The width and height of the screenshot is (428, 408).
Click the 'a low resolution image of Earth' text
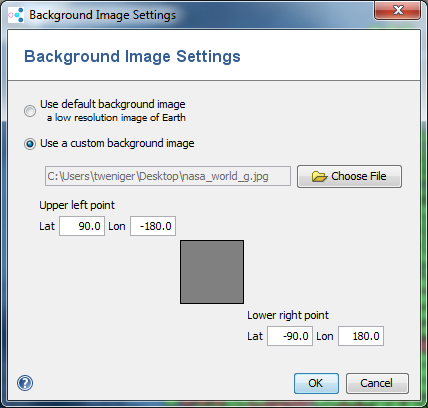click(116, 118)
